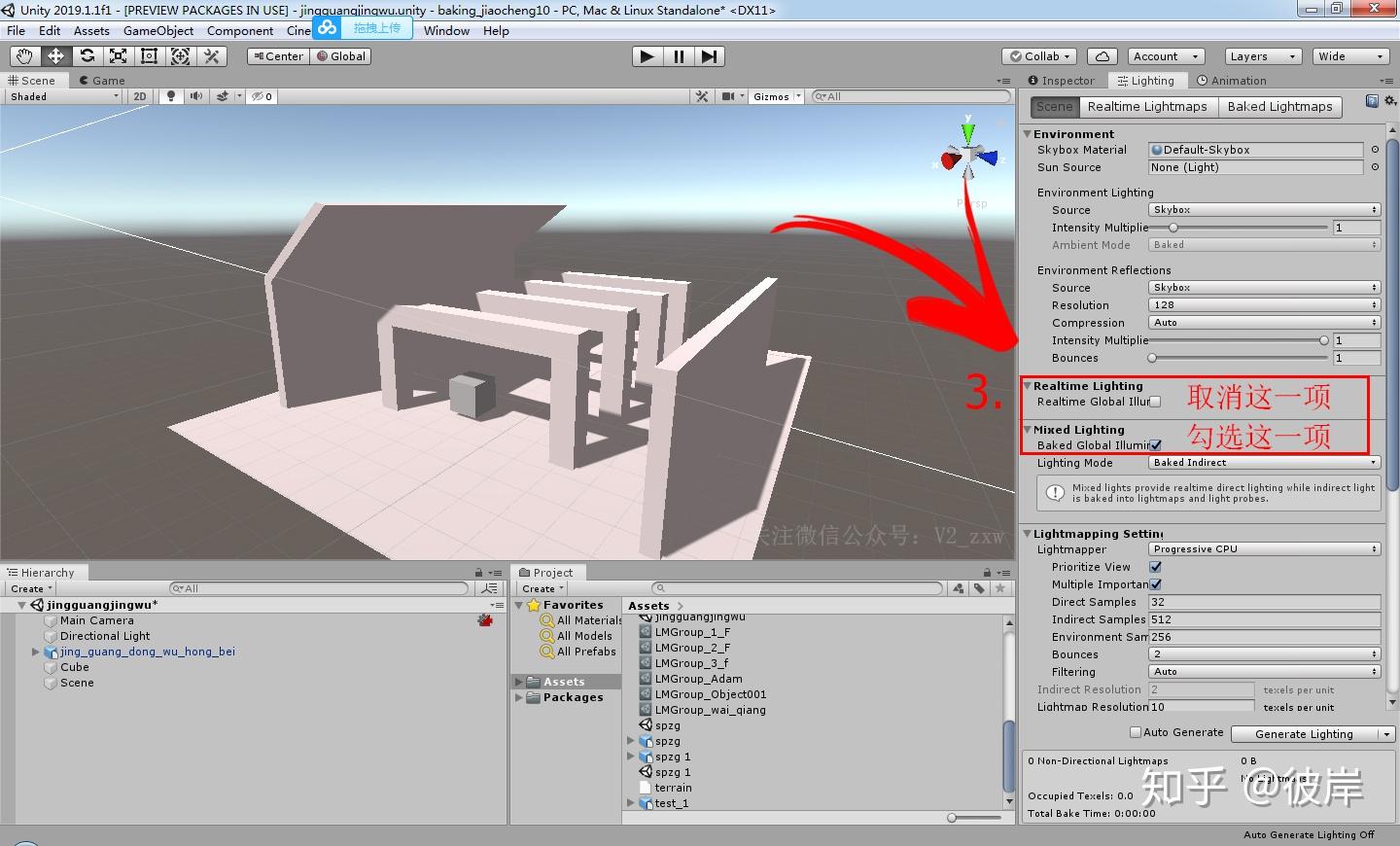Click the Generate Lighting button

1304,734
